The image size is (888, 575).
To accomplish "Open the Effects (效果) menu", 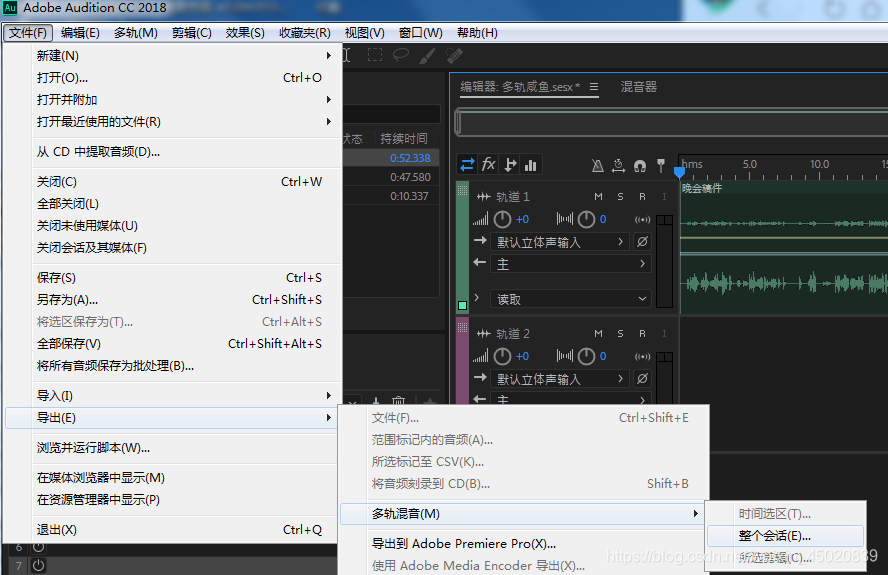I will coord(245,33).
